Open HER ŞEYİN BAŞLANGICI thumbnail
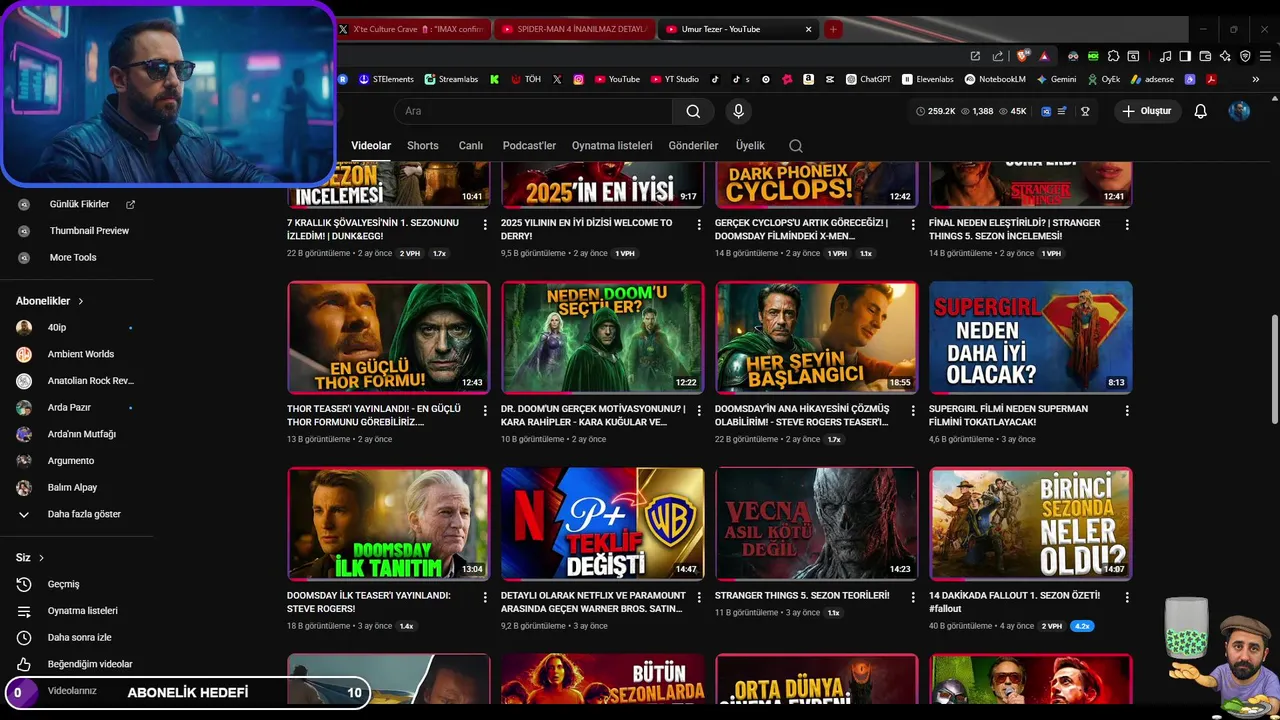Image resolution: width=1280 pixels, height=720 pixels. point(817,337)
